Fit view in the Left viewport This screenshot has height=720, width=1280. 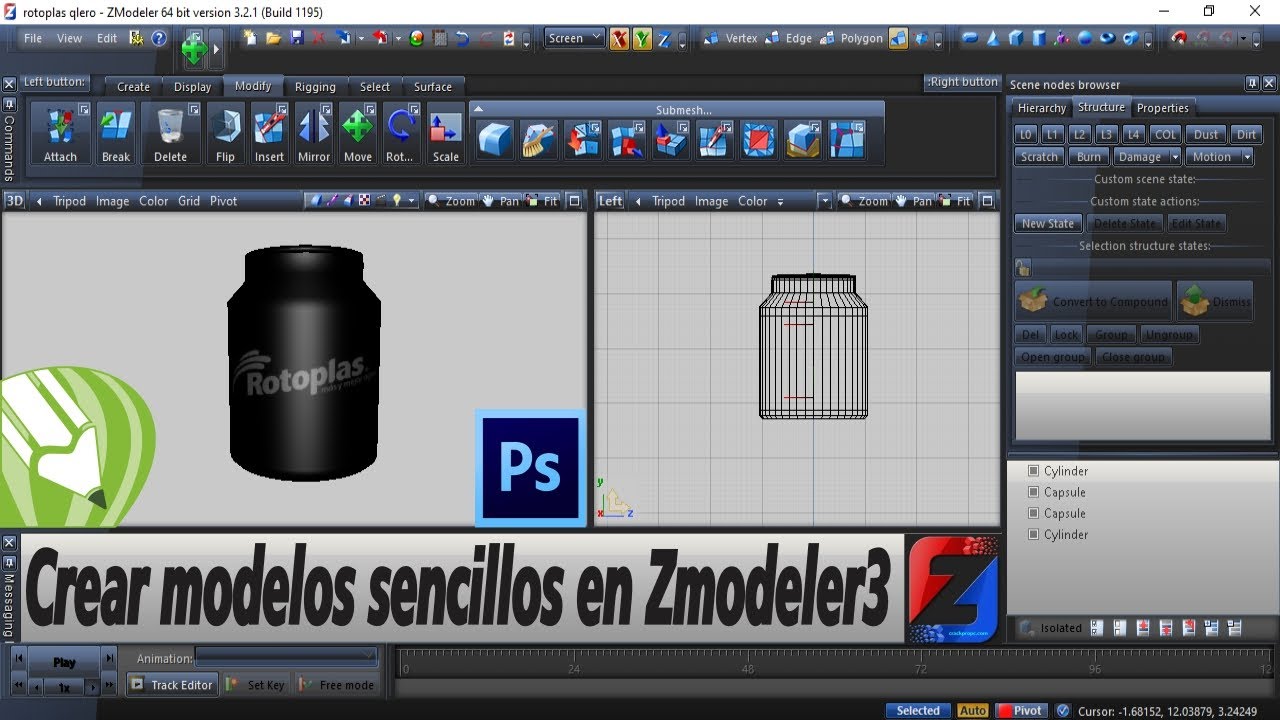tap(955, 201)
